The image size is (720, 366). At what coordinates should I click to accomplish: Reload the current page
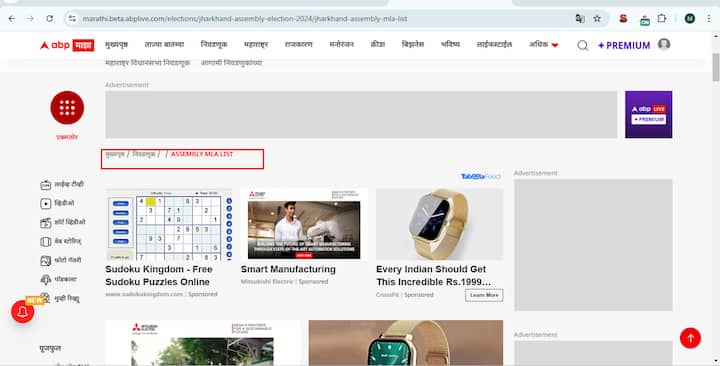(x=50, y=19)
